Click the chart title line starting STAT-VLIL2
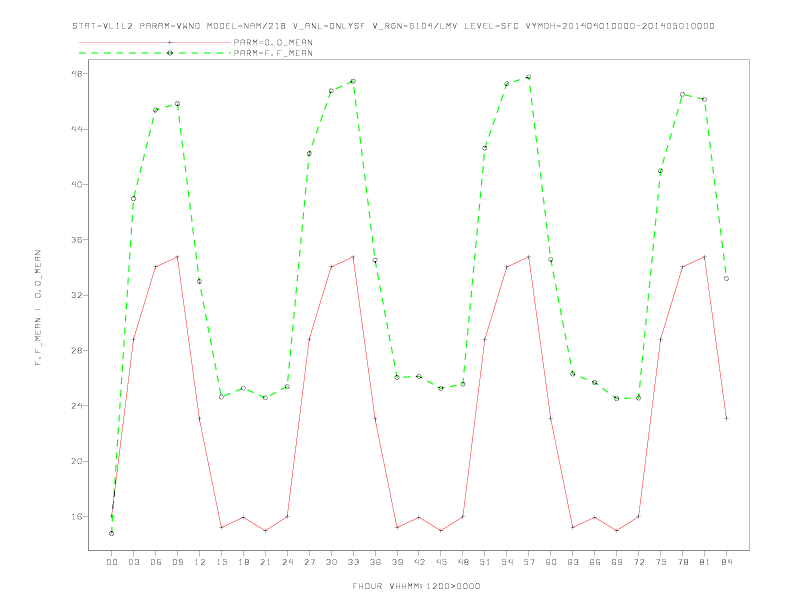Viewport: 792px width, 612px height. (393, 26)
